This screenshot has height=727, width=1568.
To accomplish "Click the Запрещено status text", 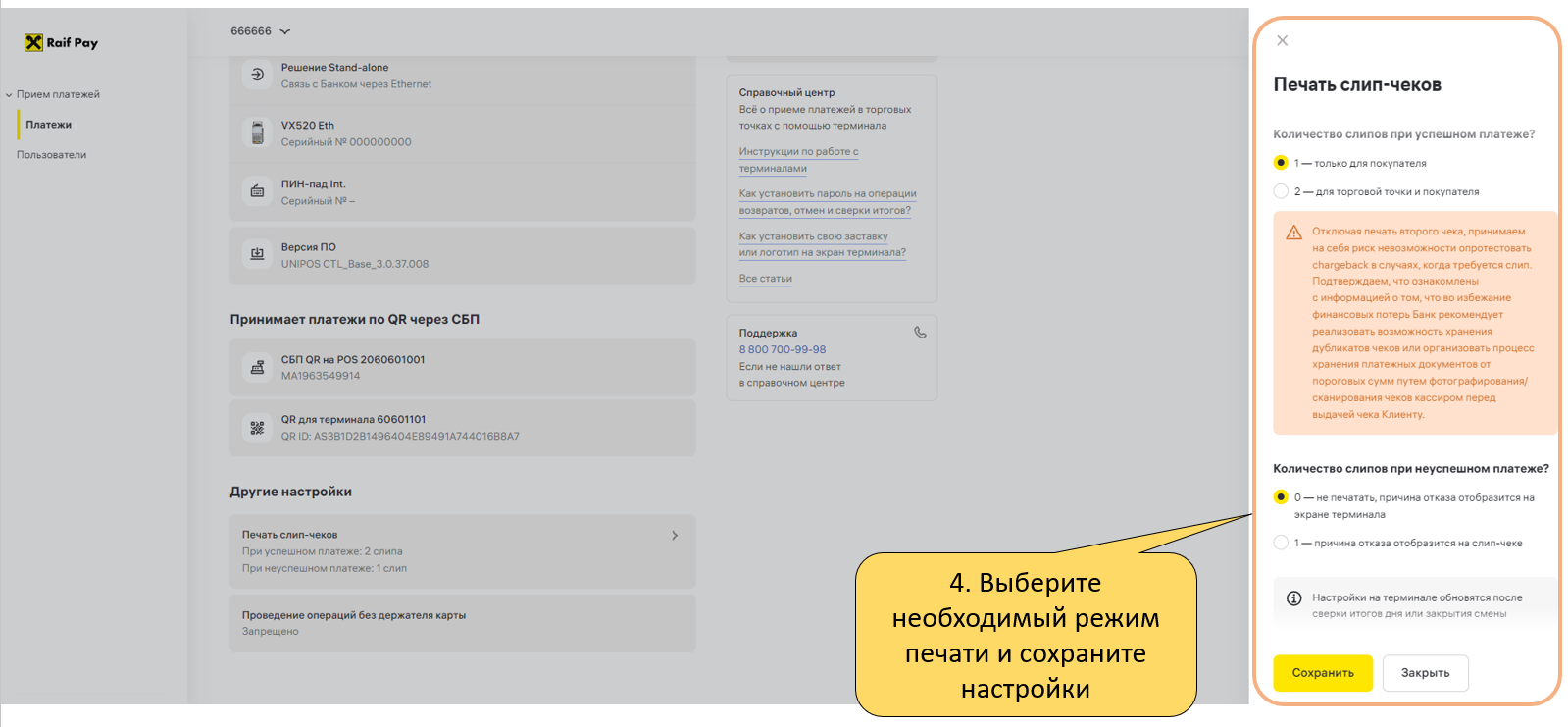I will click(270, 631).
